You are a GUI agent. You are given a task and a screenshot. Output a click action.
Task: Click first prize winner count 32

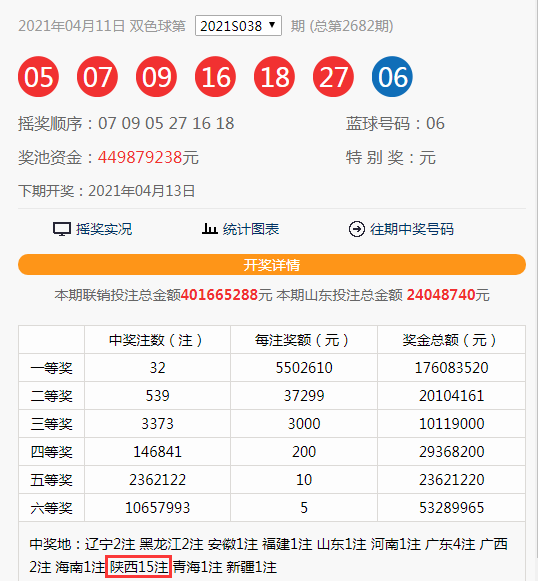157,368
